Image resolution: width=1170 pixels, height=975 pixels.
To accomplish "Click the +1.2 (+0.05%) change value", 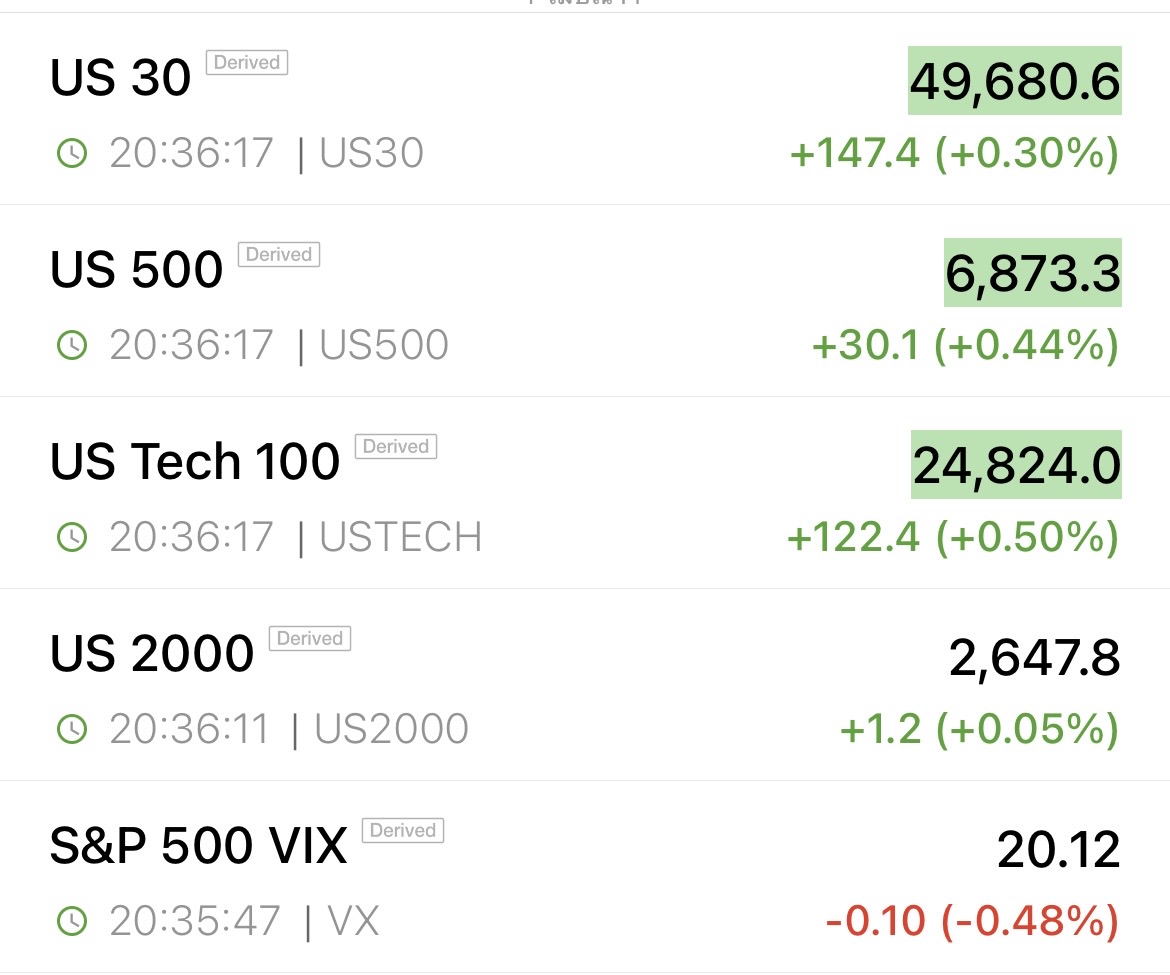I will tap(979, 730).
